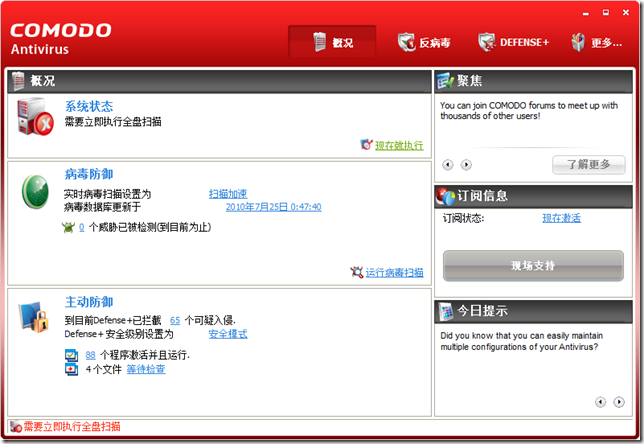Open the 安全模式 security level link
This screenshot has height=444, width=644.
(x=228, y=334)
